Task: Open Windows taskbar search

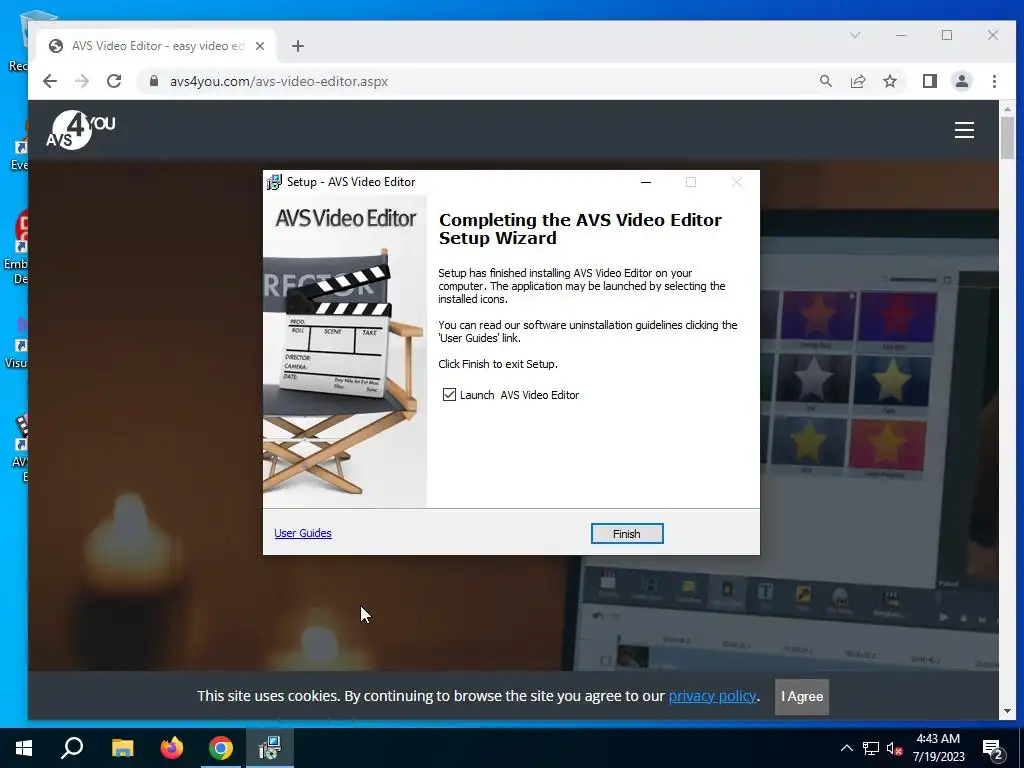Action: click(72, 748)
